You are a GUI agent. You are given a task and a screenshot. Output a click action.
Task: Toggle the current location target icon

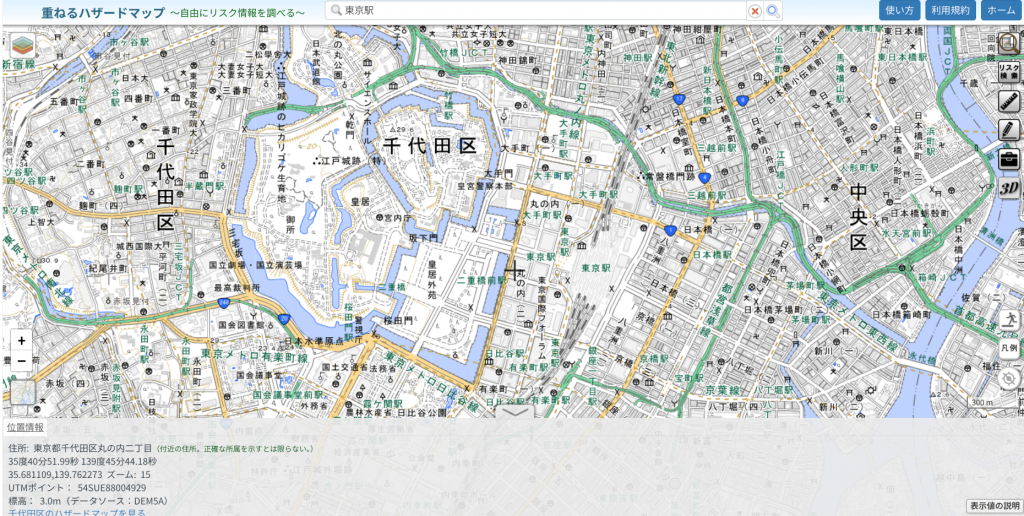(1008, 377)
